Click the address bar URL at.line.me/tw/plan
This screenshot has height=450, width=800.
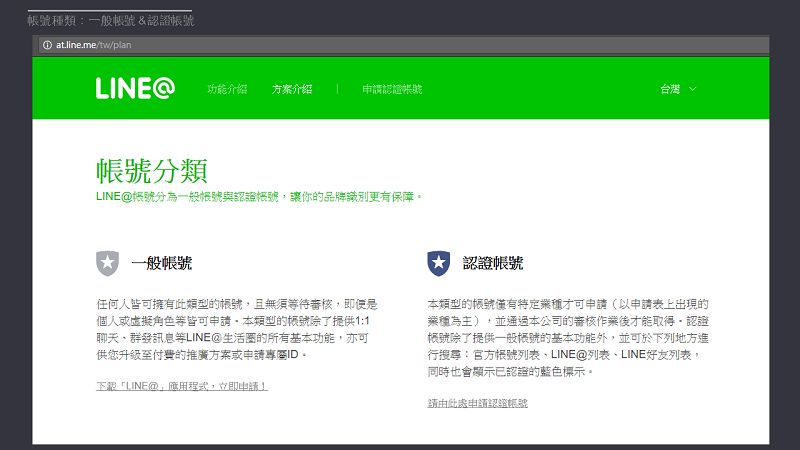pyautogui.click(x=93, y=45)
